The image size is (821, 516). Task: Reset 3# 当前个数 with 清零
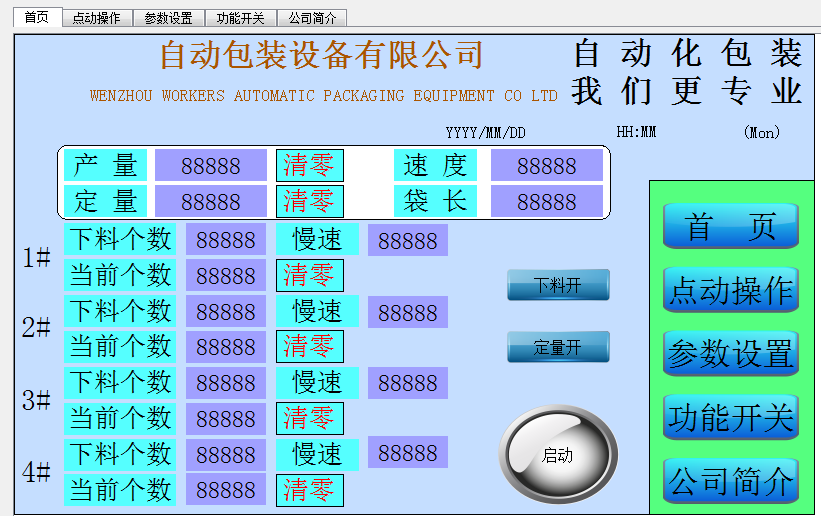click(x=309, y=419)
